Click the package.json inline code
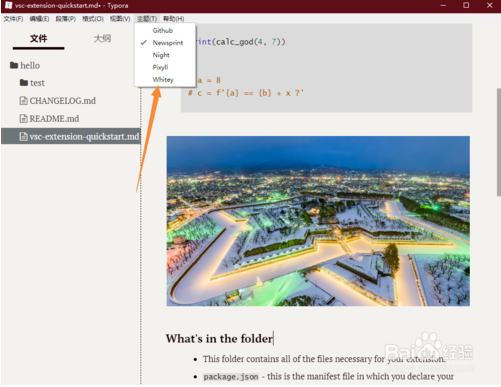The height and width of the screenshot is (387, 501). [x=231, y=377]
